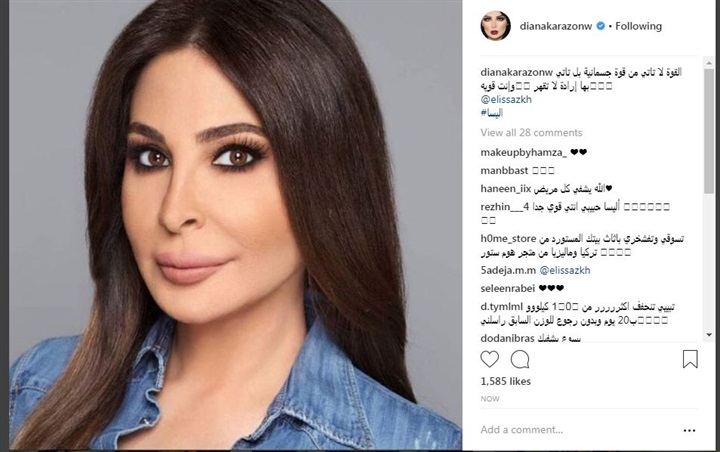Image resolution: width=720 pixels, height=452 pixels.
Task: Open h0me_store commenter profile
Action: (508, 239)
